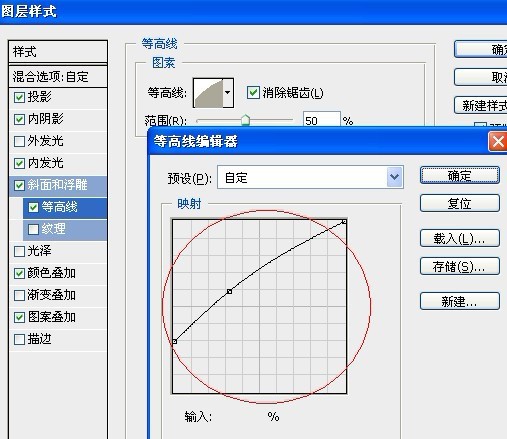Toggle the 颜色叠加 checkbox
Viewport: 507px width, 439px height.
click(19, 273)
